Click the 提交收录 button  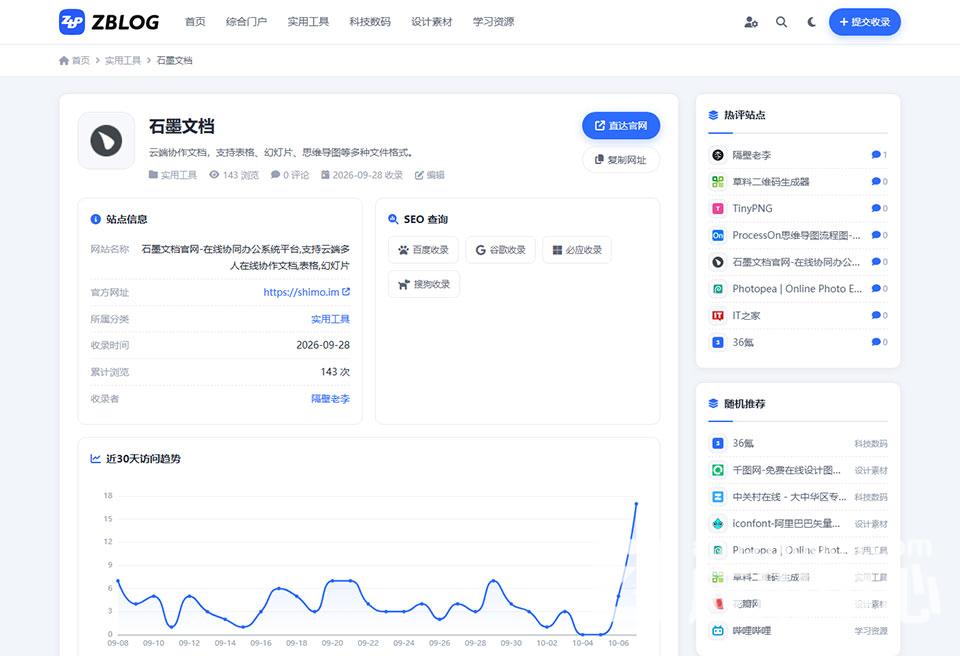(x=864, y=22)
